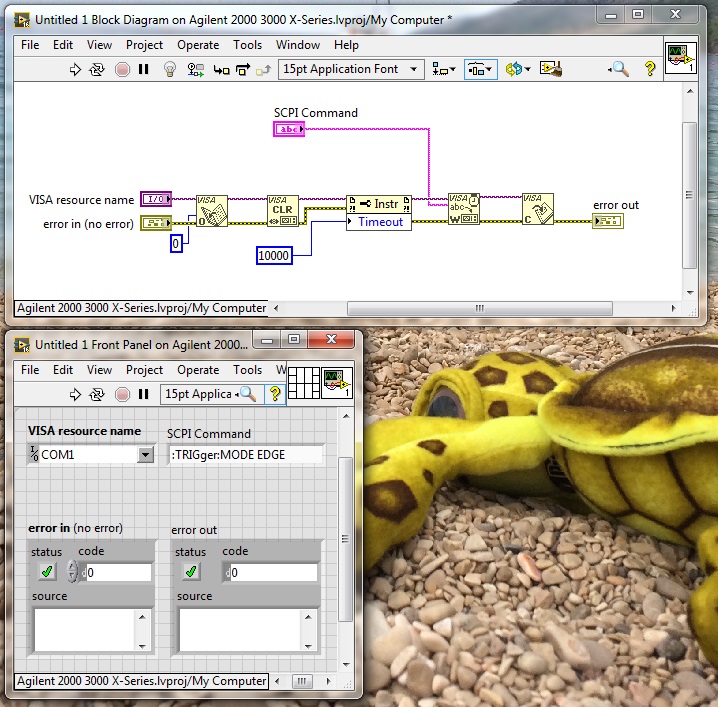Click Clean Up Diagram icon

(551, 70)
